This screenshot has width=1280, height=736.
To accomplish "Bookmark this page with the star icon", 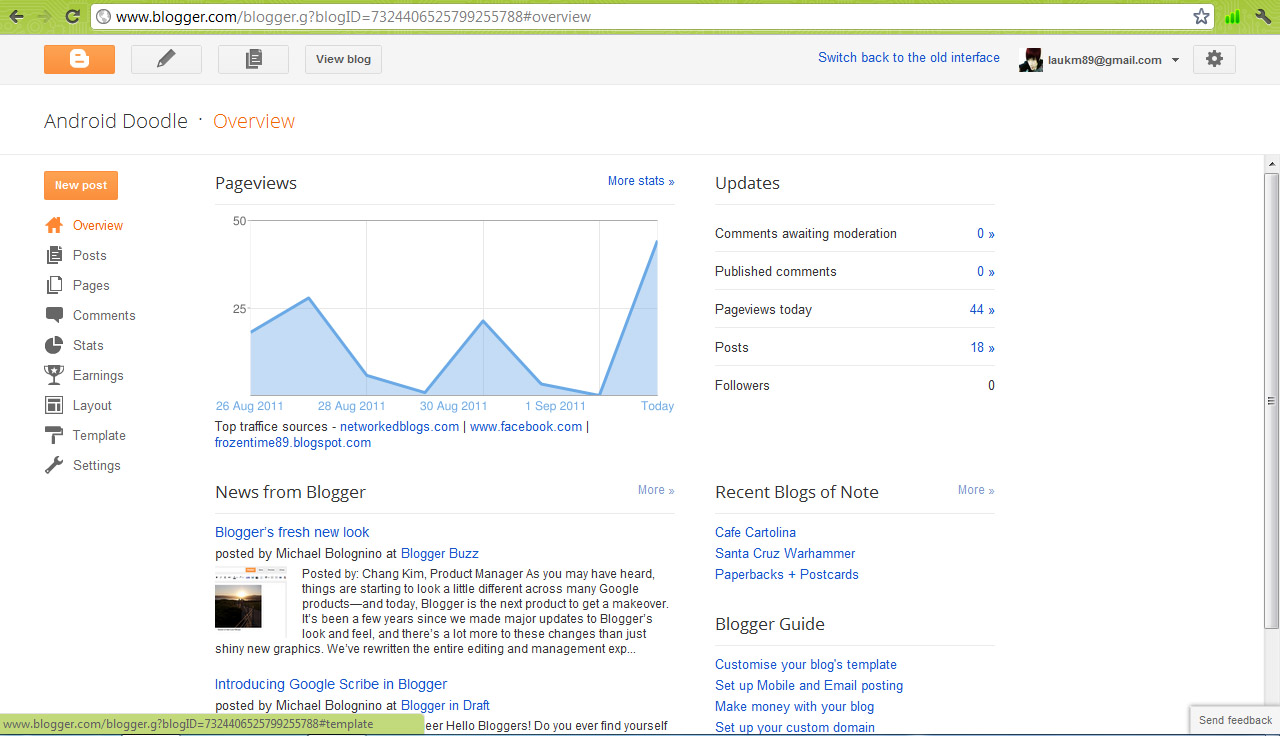I will pyautogui.click(x=1201, y=16).
